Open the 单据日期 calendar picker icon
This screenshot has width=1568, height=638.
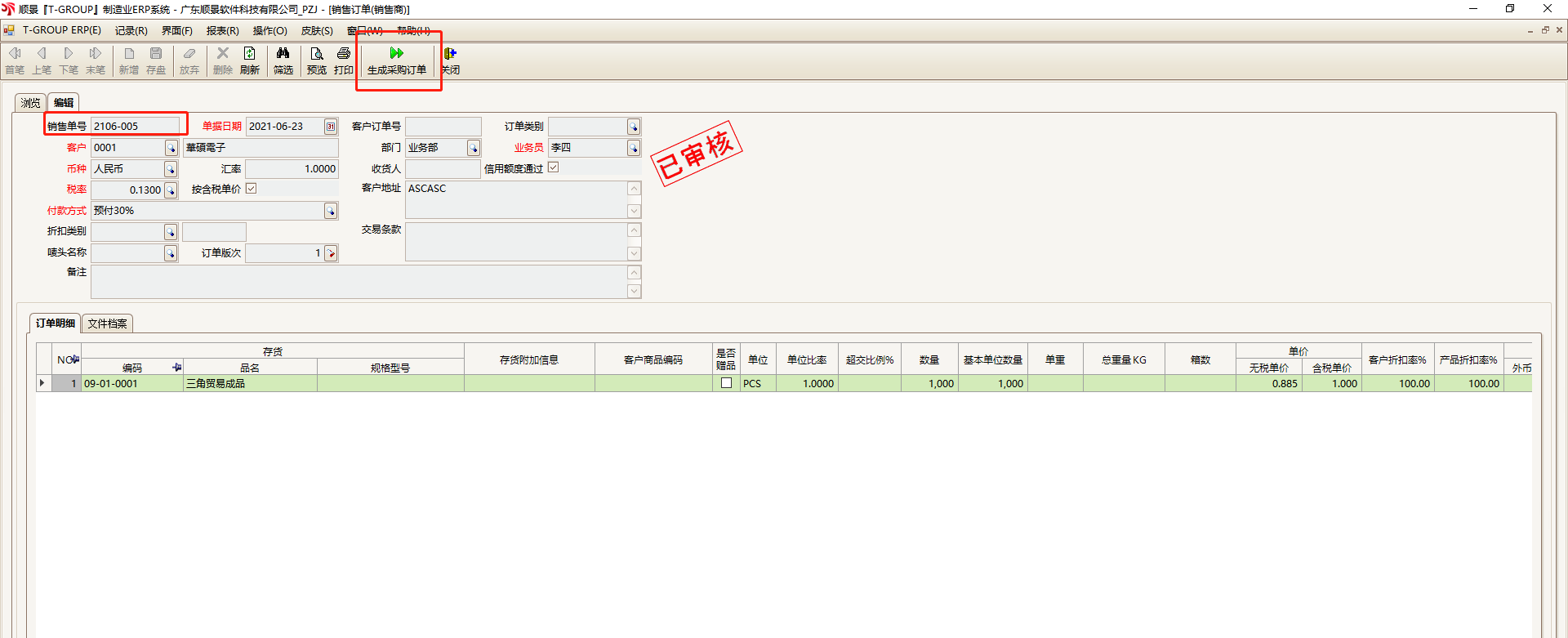(331, 127)
